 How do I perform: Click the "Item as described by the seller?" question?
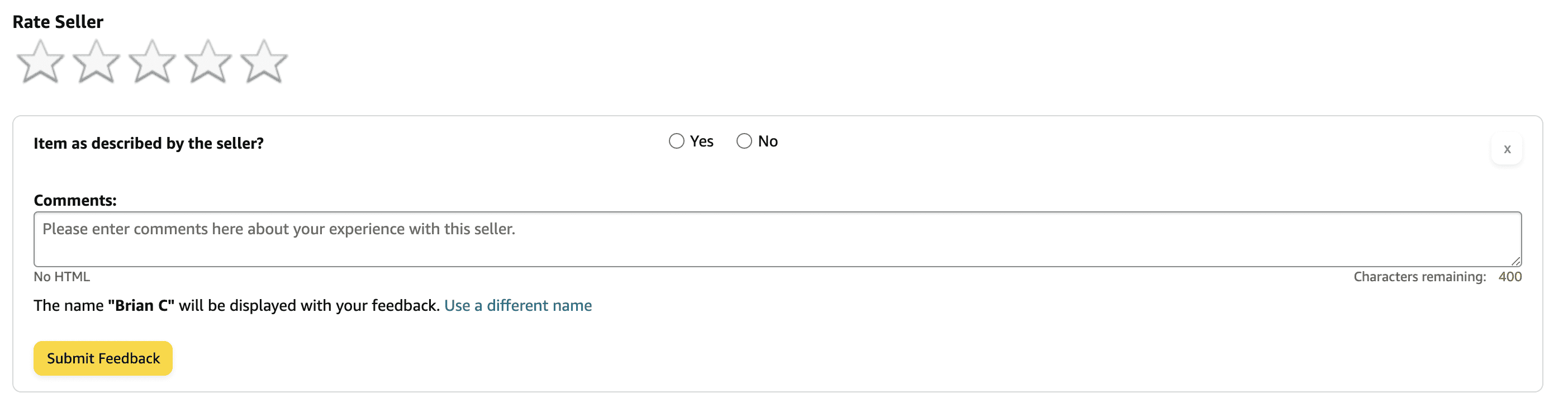149,143
